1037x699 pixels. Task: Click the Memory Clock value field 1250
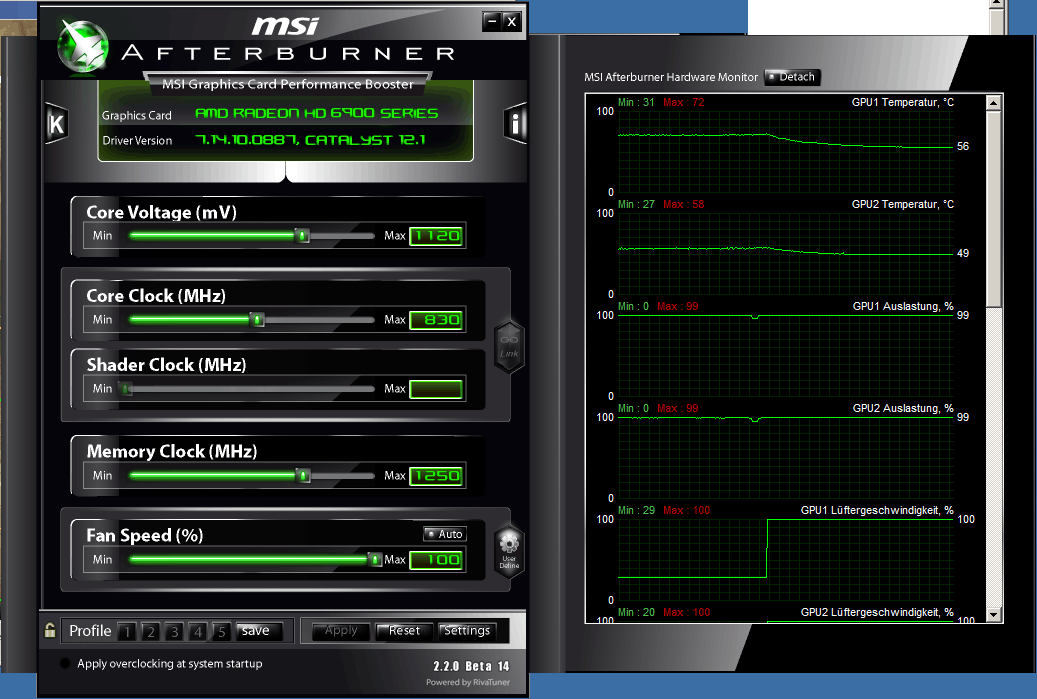[x=436, y=475]
